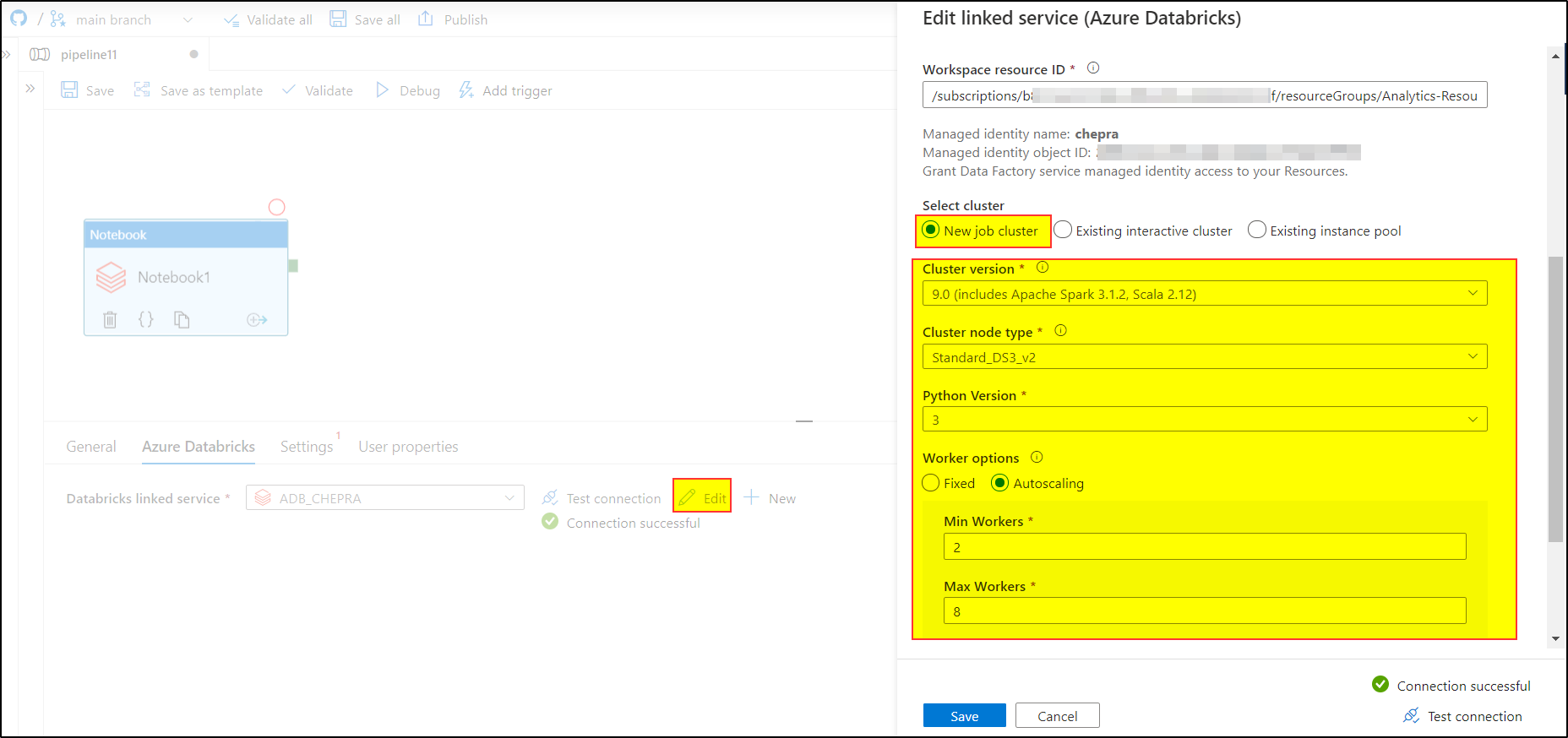Screen dimensions: 1568x738
Task: Click the Workspace resource ID field
Action: point(1205,95)
